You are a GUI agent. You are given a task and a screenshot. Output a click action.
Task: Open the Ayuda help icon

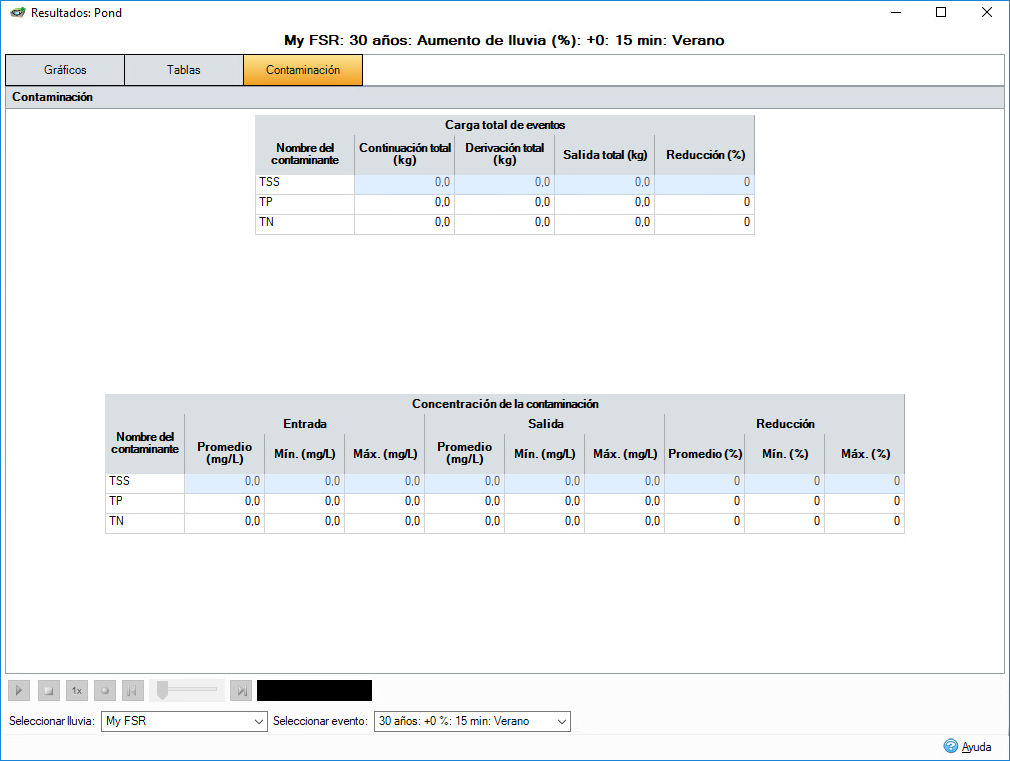tap(950, 746)
